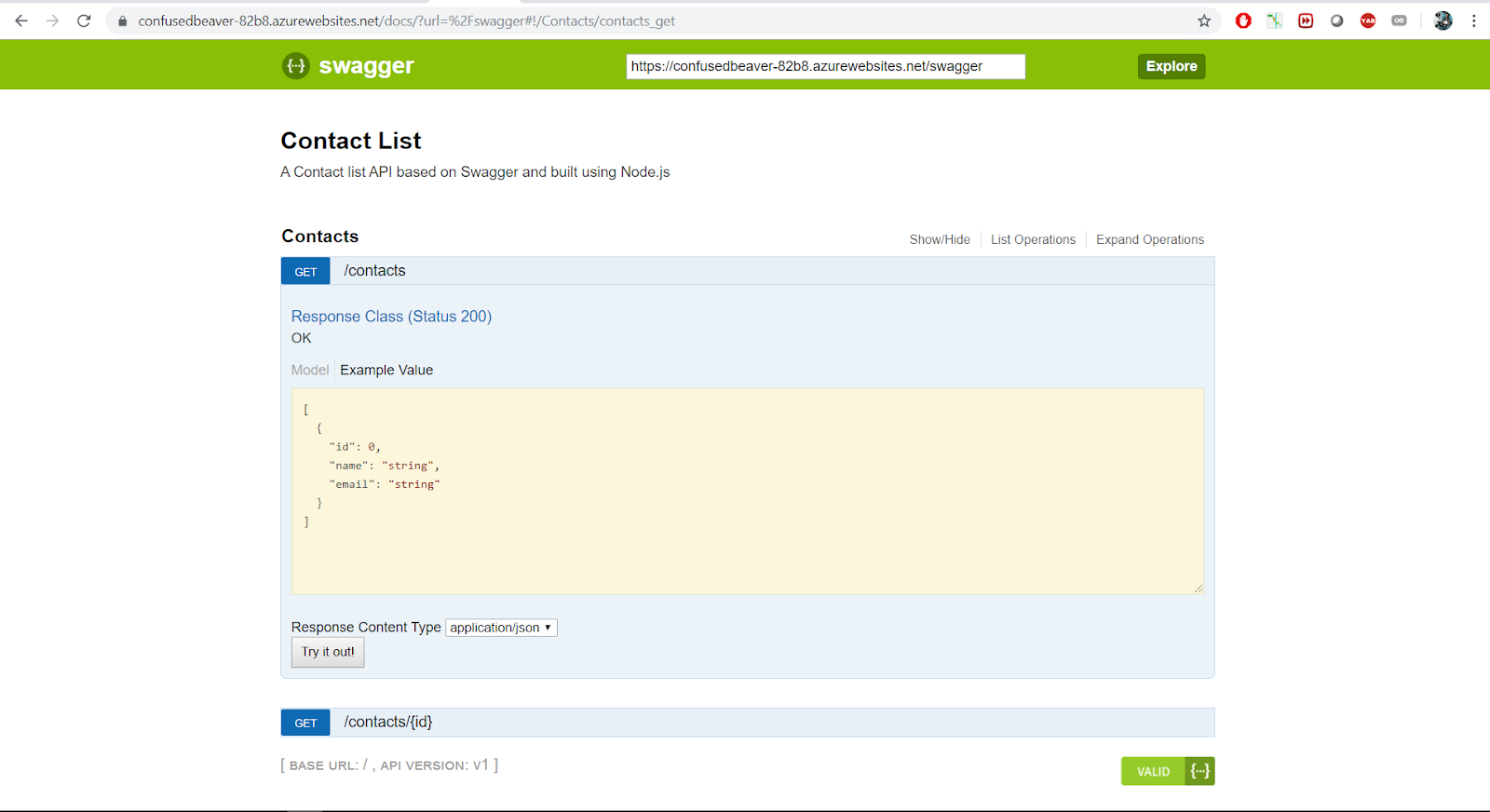Open the green extension icon in toolbar
1490x812 pixels.
[1274, 20]
